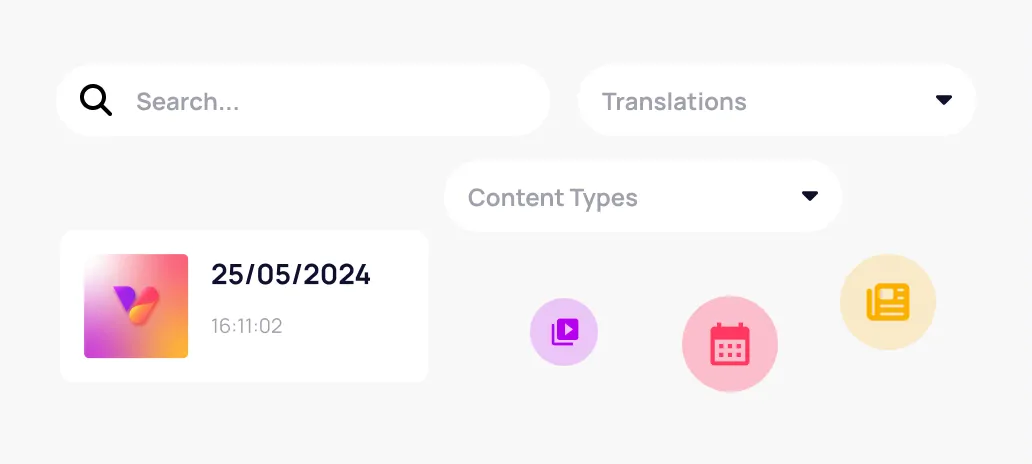
Task: Click the gradient logo thumbnail
Action: (136, 306)
